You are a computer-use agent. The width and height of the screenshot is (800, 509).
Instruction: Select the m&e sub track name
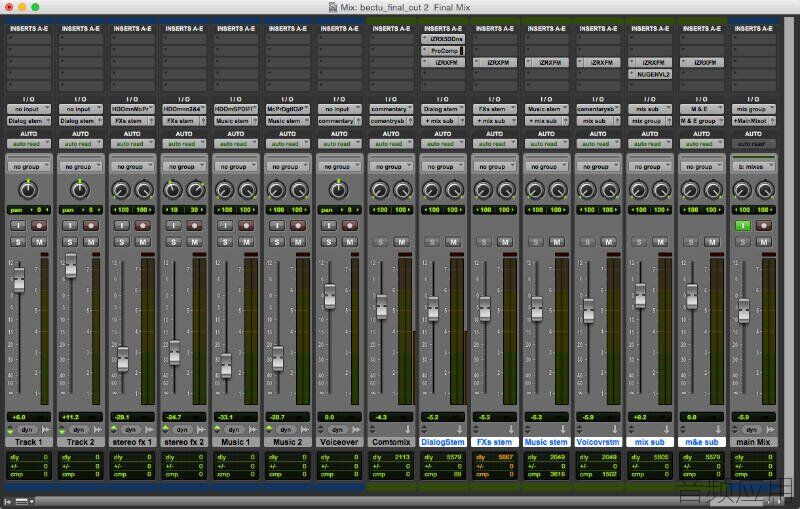(702, 442)
